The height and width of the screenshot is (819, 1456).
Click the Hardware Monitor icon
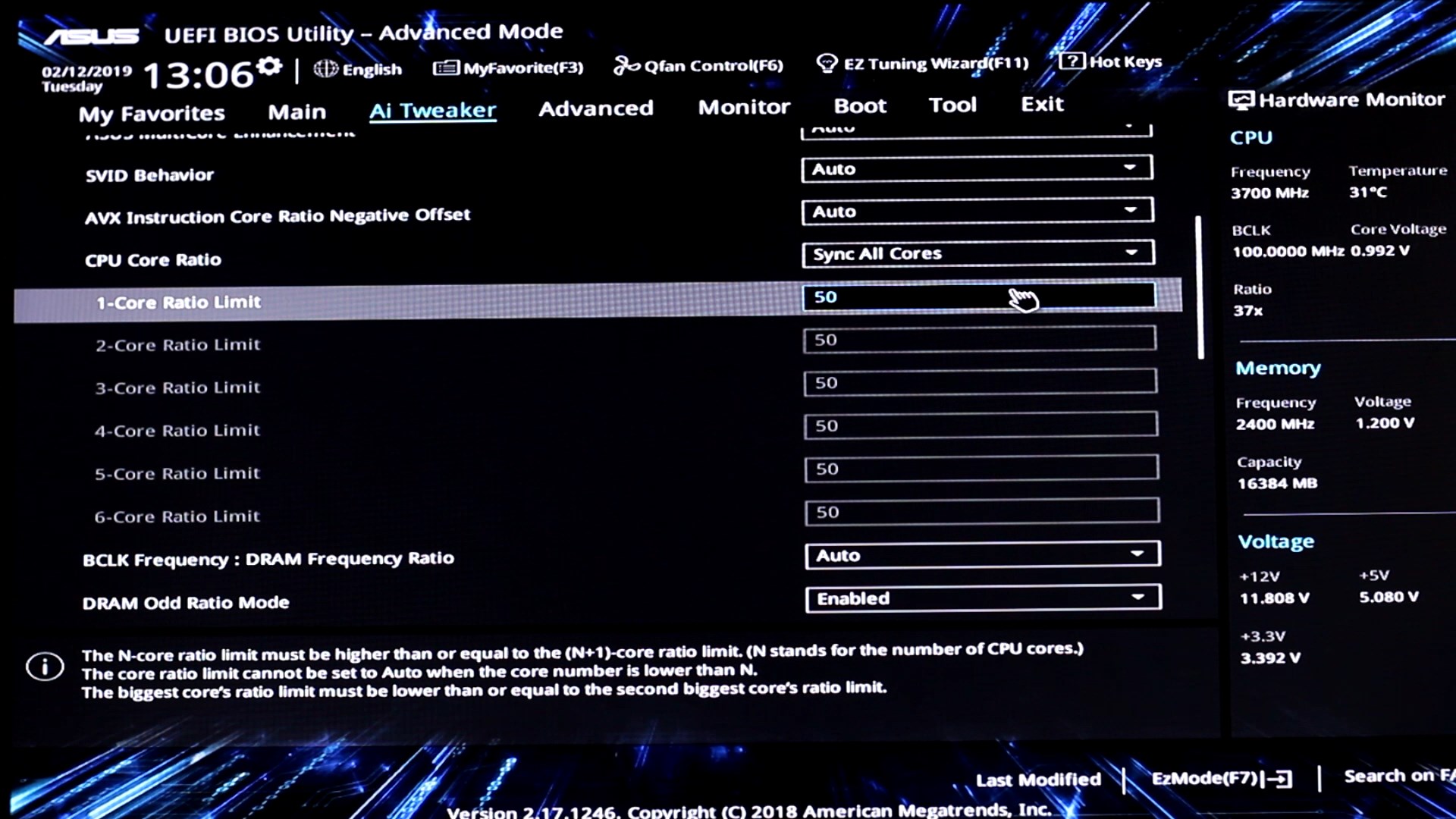1241,100
